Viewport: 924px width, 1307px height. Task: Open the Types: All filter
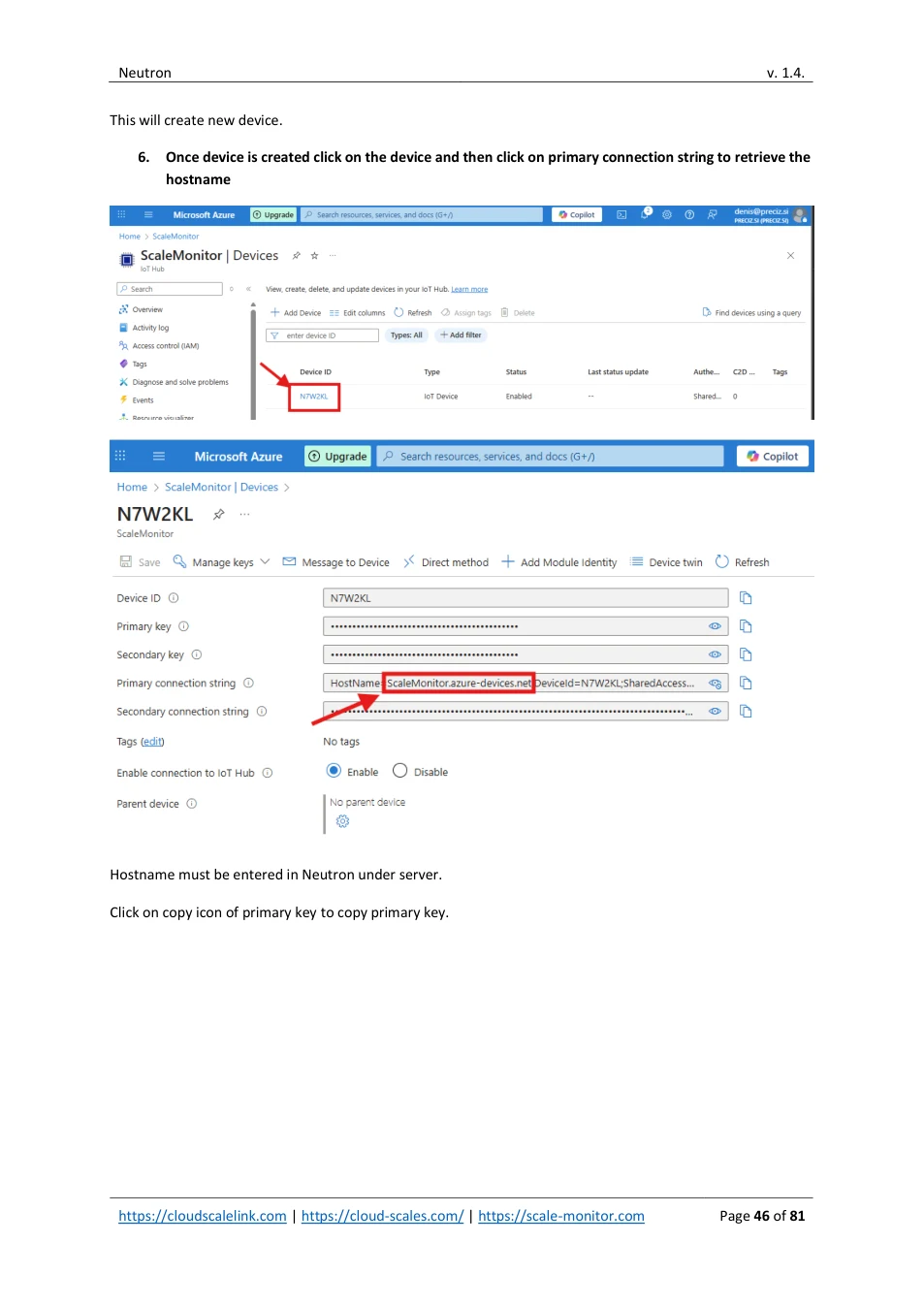pyautogui.click(x=406, y=335)
